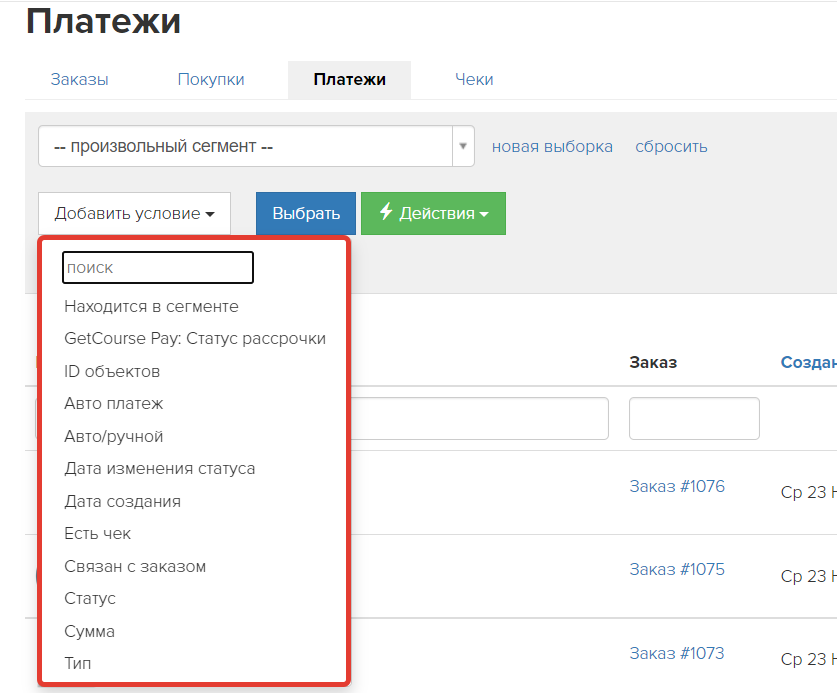
Task: Click the Заказ column filter field
Action: 694,419
